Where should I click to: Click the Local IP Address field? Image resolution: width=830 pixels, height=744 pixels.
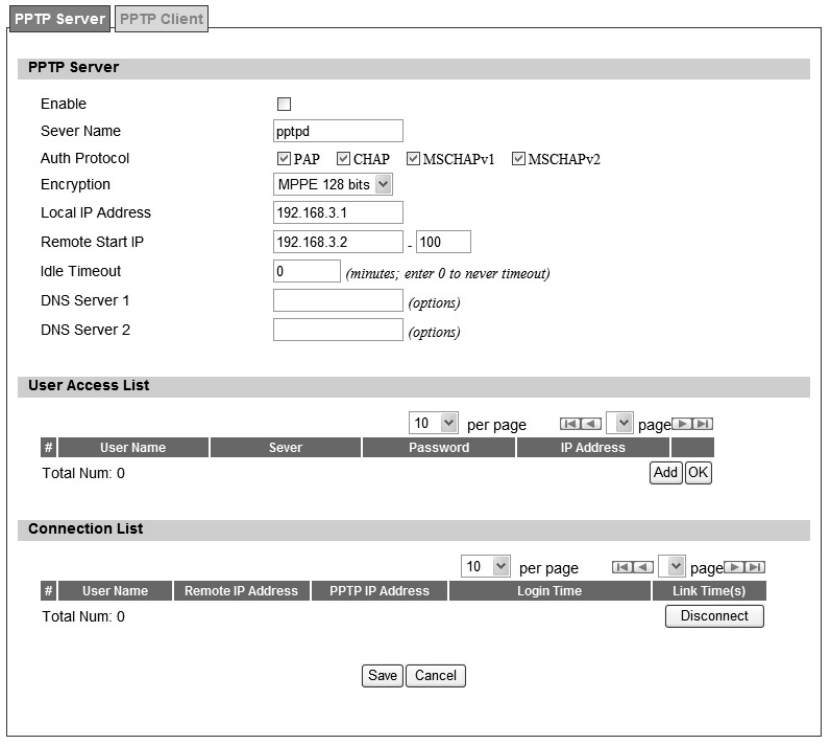point(338,213)
